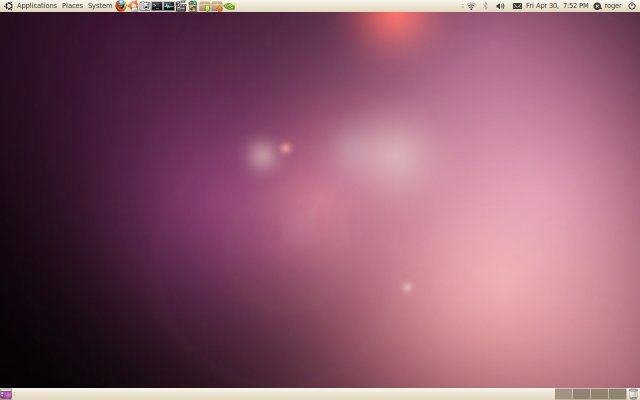Open the package icon with green arrow

pos(205,7)
